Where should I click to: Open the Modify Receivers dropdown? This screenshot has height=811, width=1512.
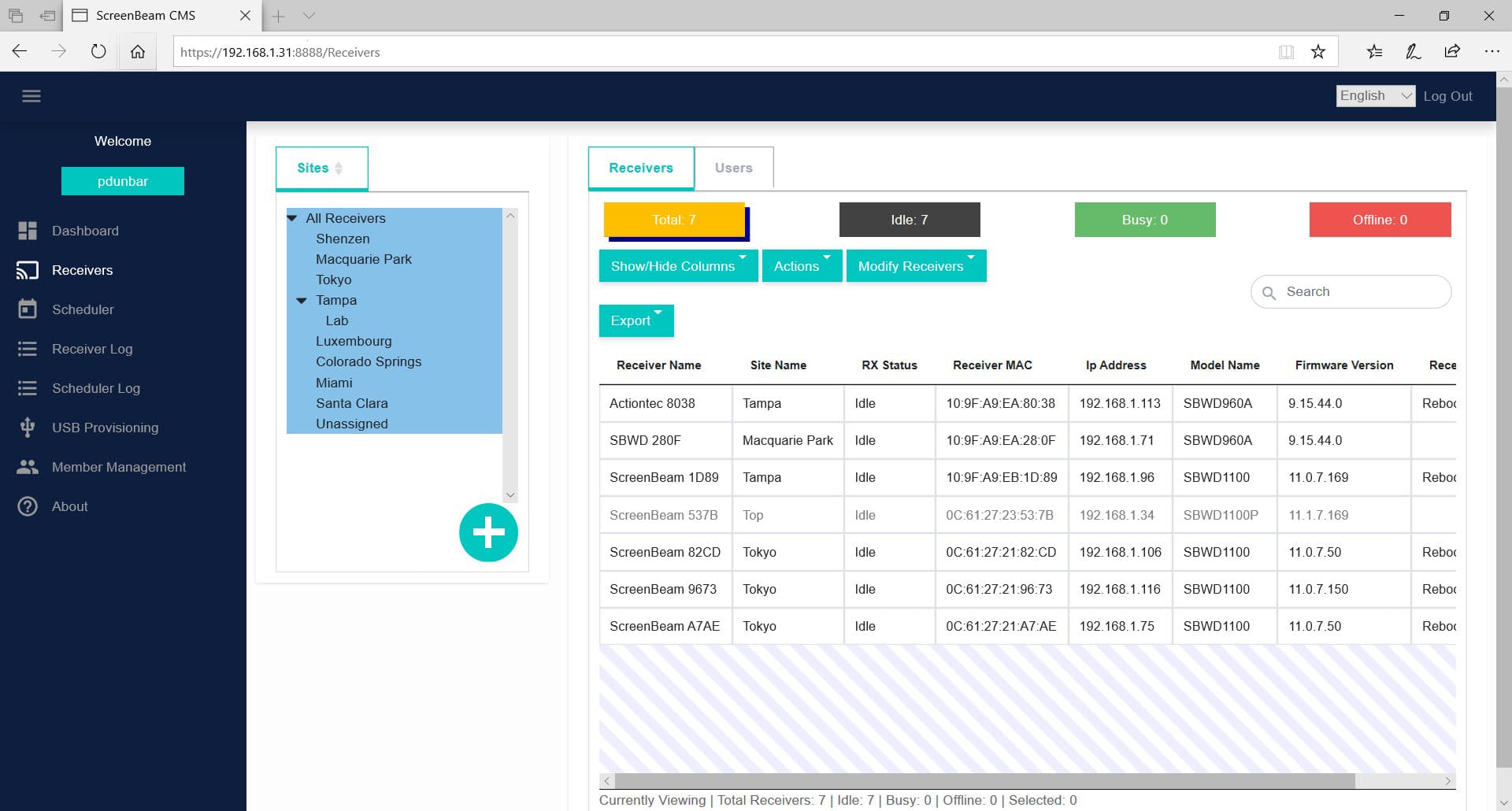click(x=916, y=266)
